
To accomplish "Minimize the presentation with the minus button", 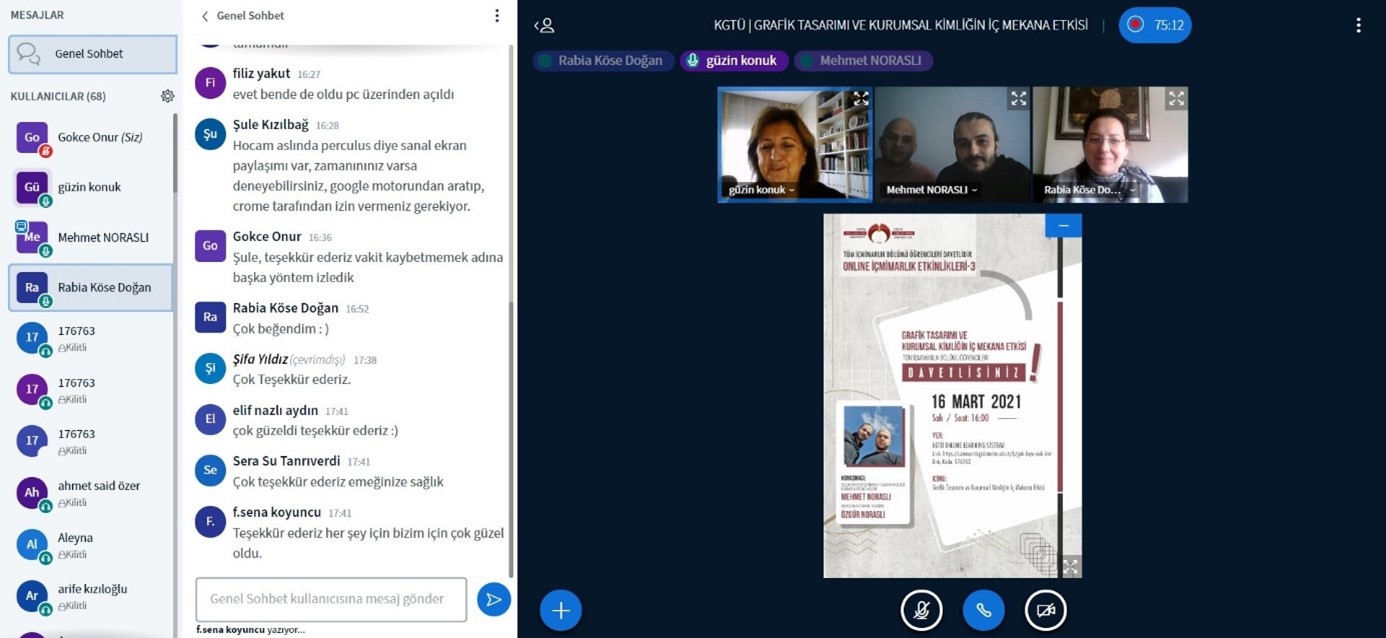I will pos(1063,226).
